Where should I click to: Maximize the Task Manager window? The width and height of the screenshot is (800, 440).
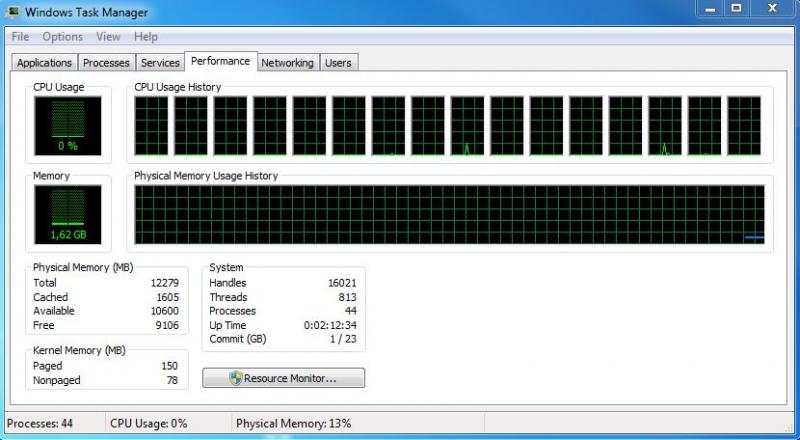pos(736,9)
